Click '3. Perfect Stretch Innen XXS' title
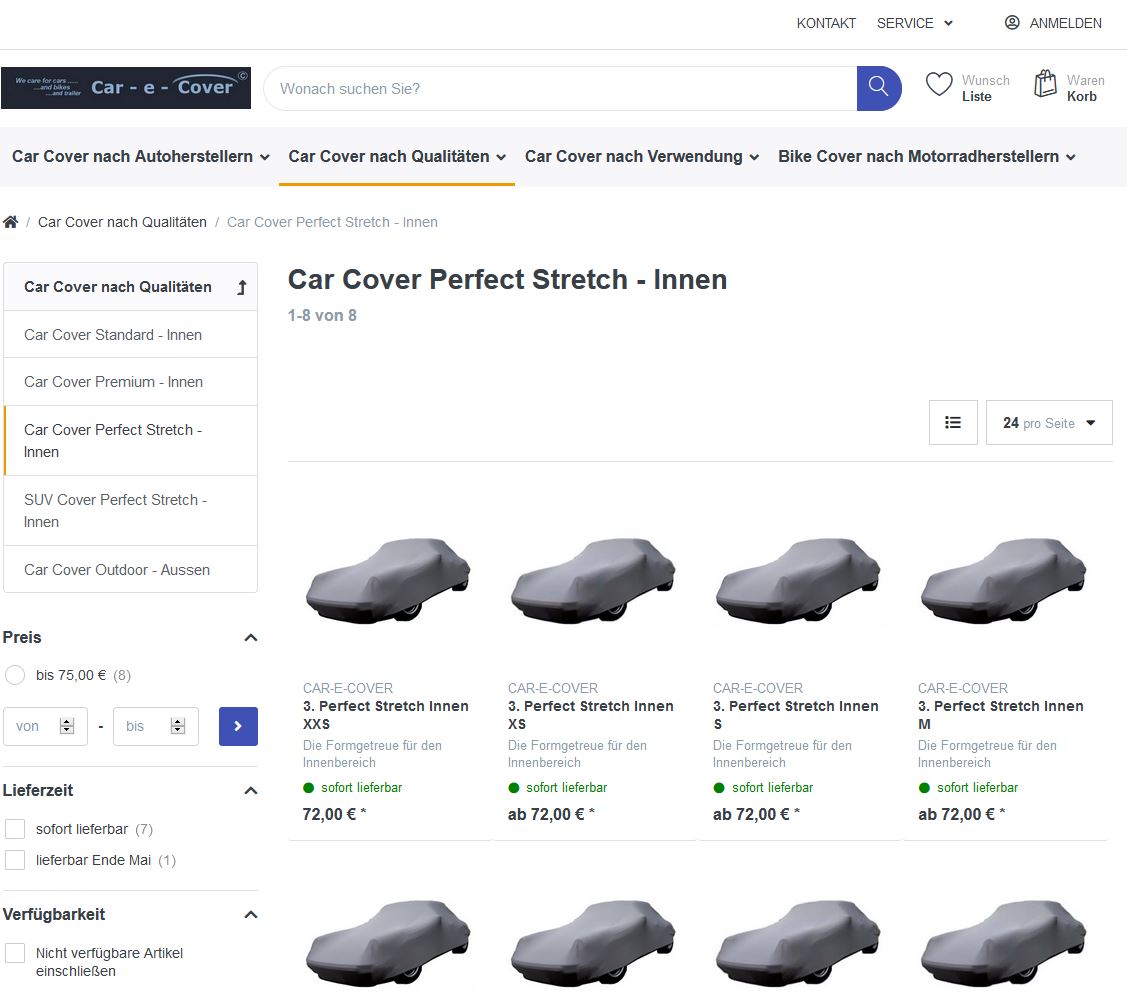1127x998 pixels. click(385, 715)
